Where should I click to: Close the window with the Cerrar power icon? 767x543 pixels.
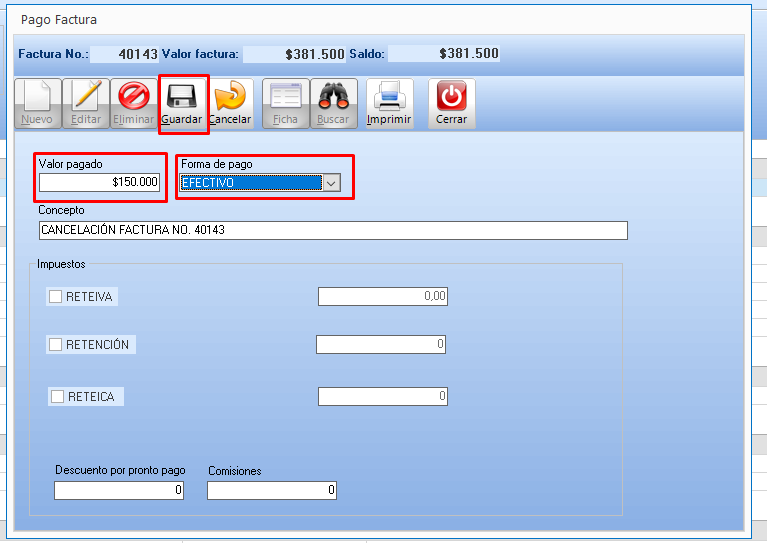[451, 97]
